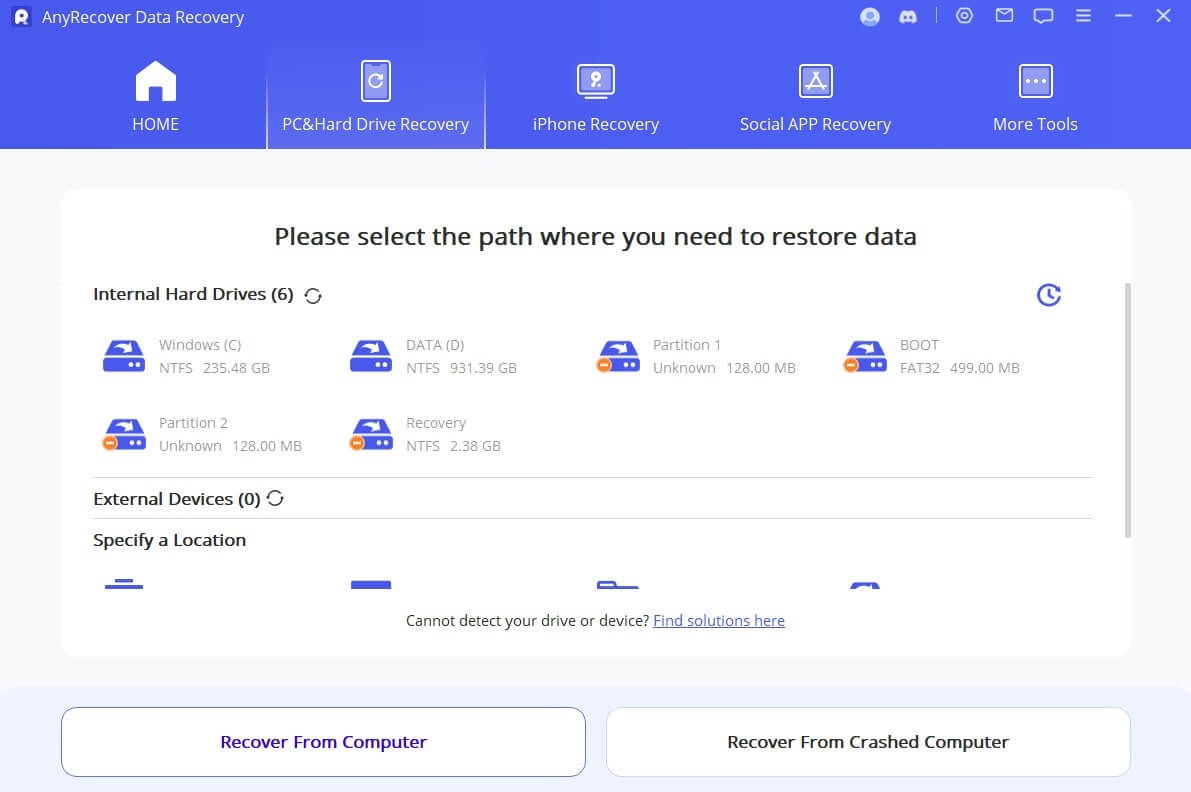Viewport: 1191px width, 792px height.
Task: Click the Find solutions here link
Action: point(719,621)
